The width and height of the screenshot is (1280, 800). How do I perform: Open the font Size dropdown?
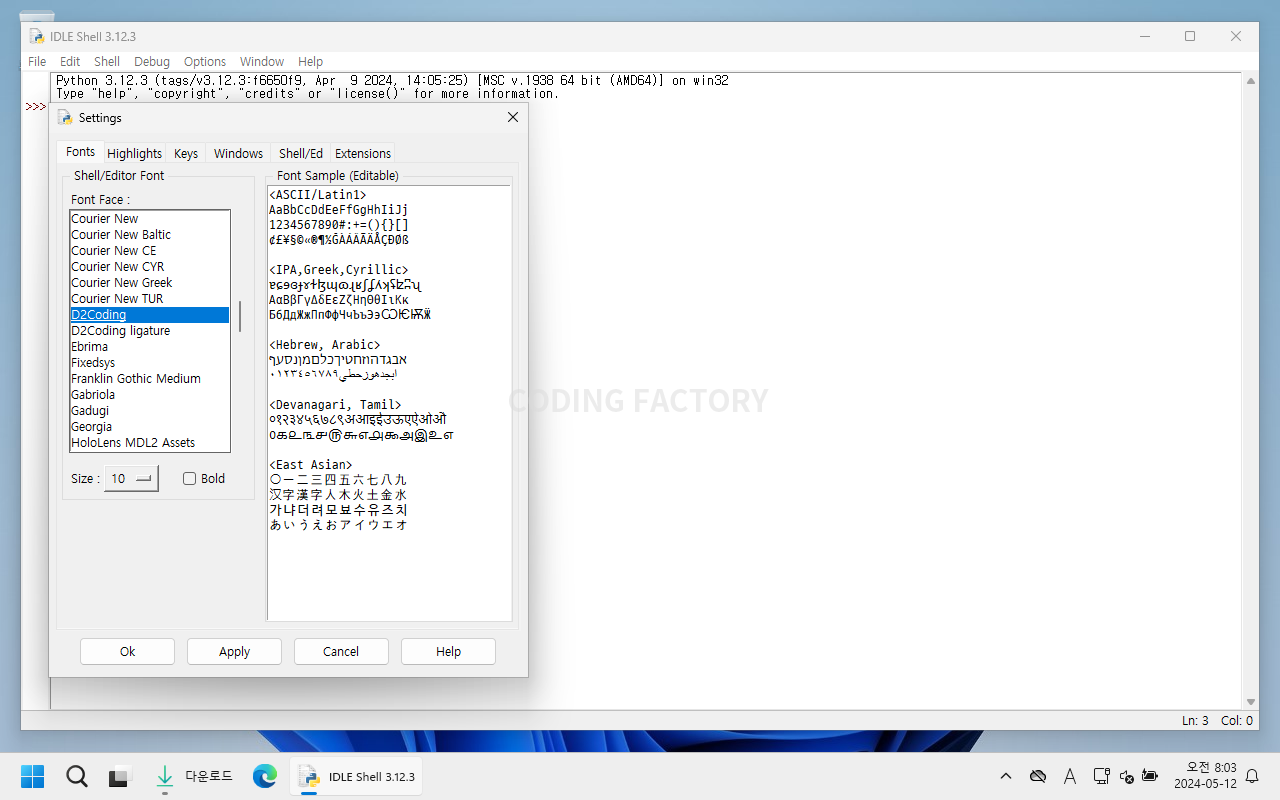tap(133, 479)
